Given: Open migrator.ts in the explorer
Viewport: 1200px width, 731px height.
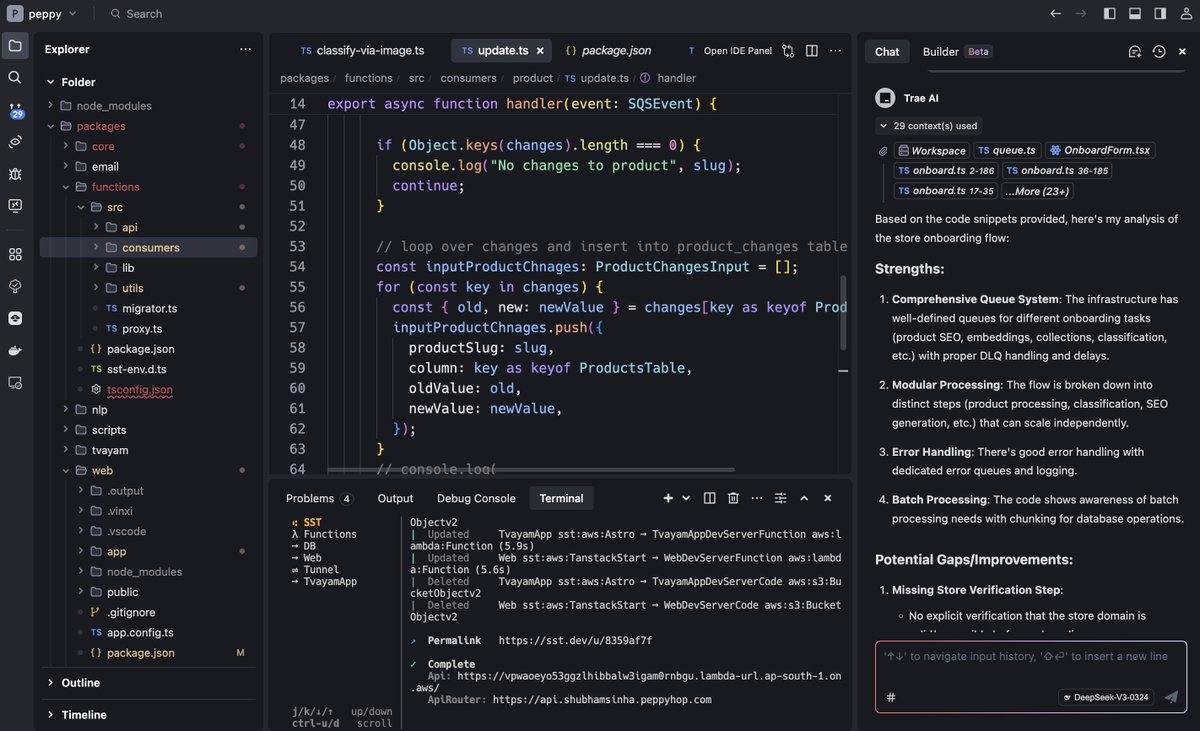Looking at the screenshot, I should (x=148, y=308).
